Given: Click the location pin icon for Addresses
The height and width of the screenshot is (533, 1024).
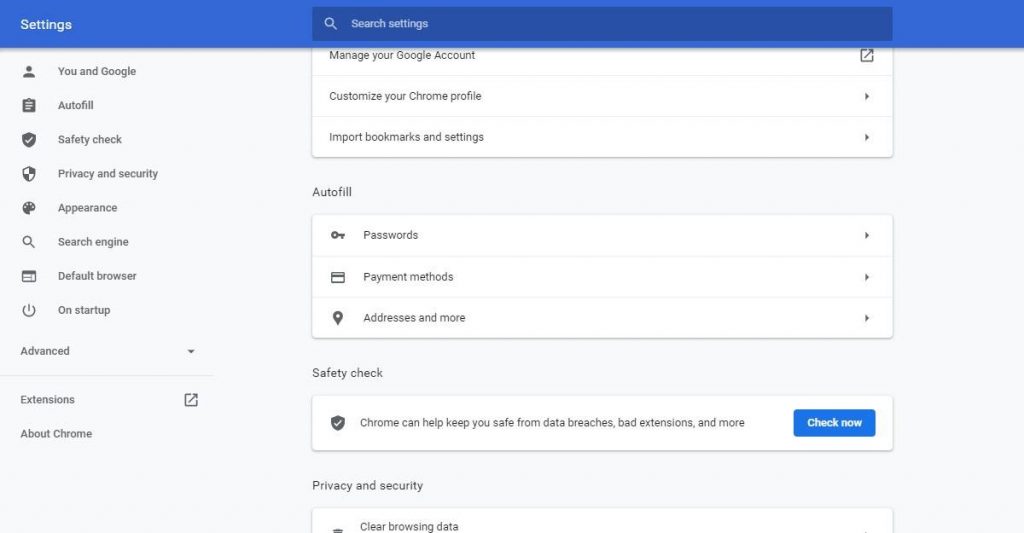Looking at the screenshot, I should 338,318.
